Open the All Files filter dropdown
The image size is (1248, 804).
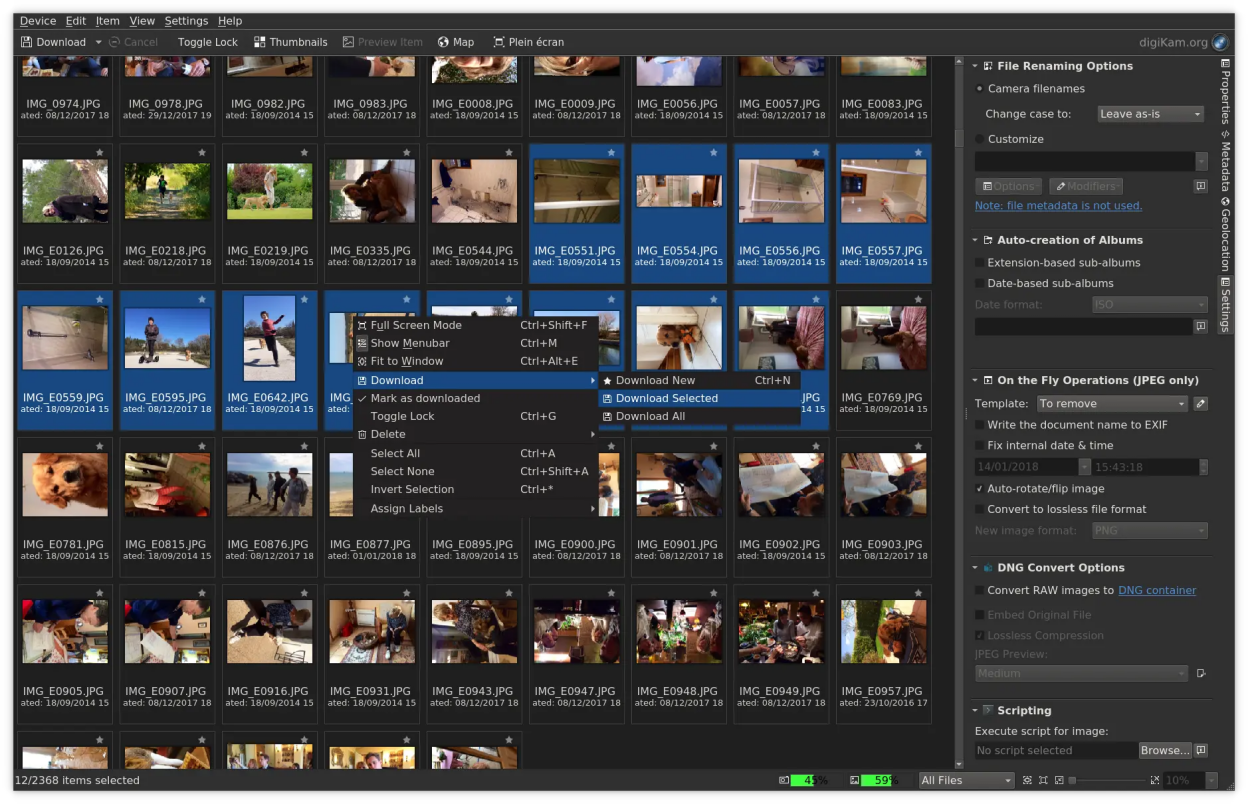[x=966, y=780]
